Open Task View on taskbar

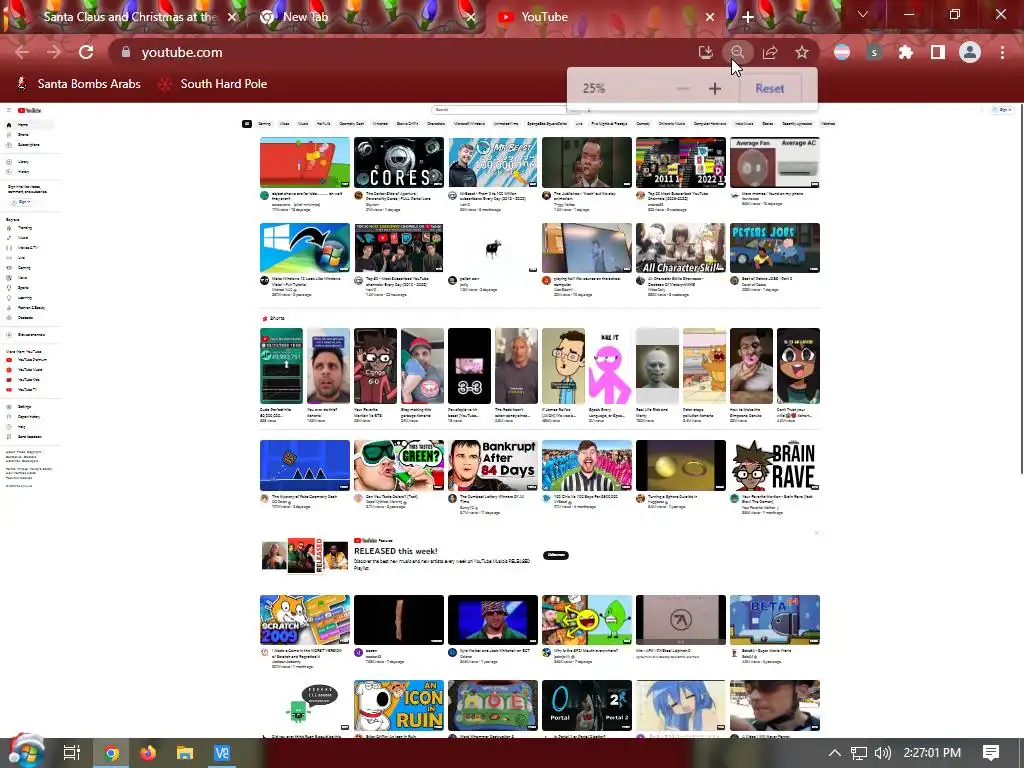72,753
